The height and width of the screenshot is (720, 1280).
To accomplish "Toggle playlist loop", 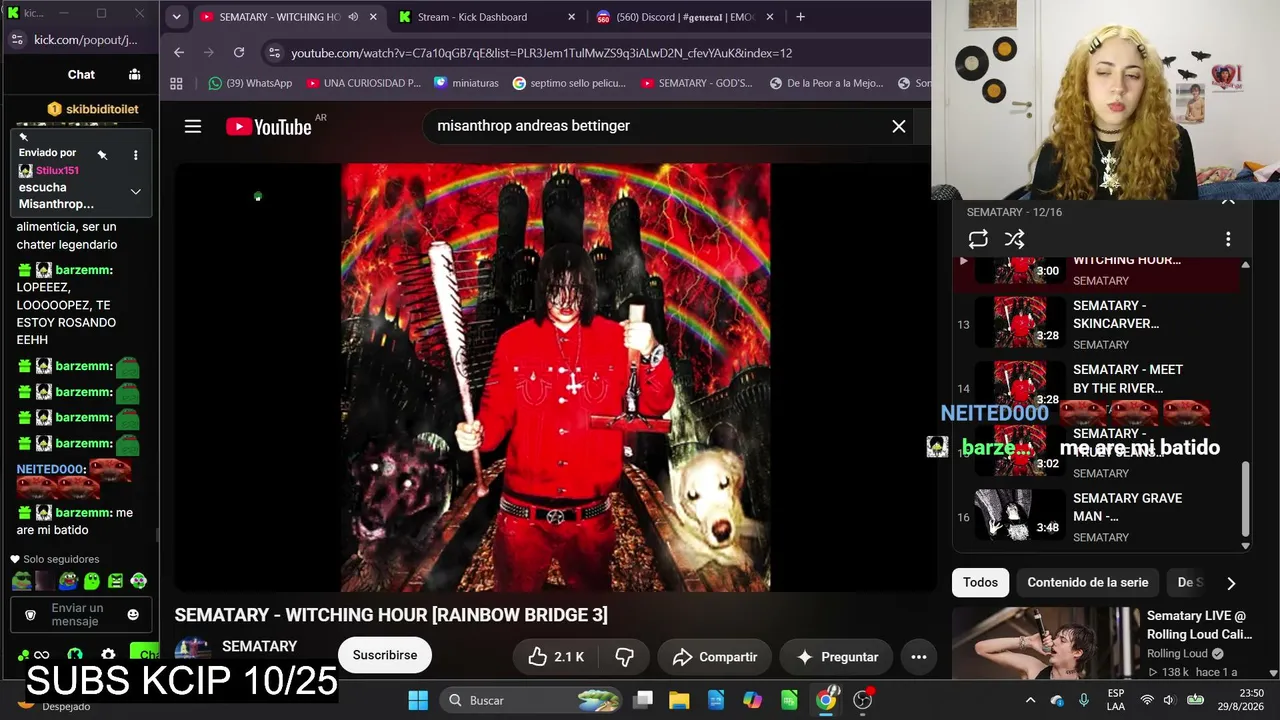I will pos(978,239).
